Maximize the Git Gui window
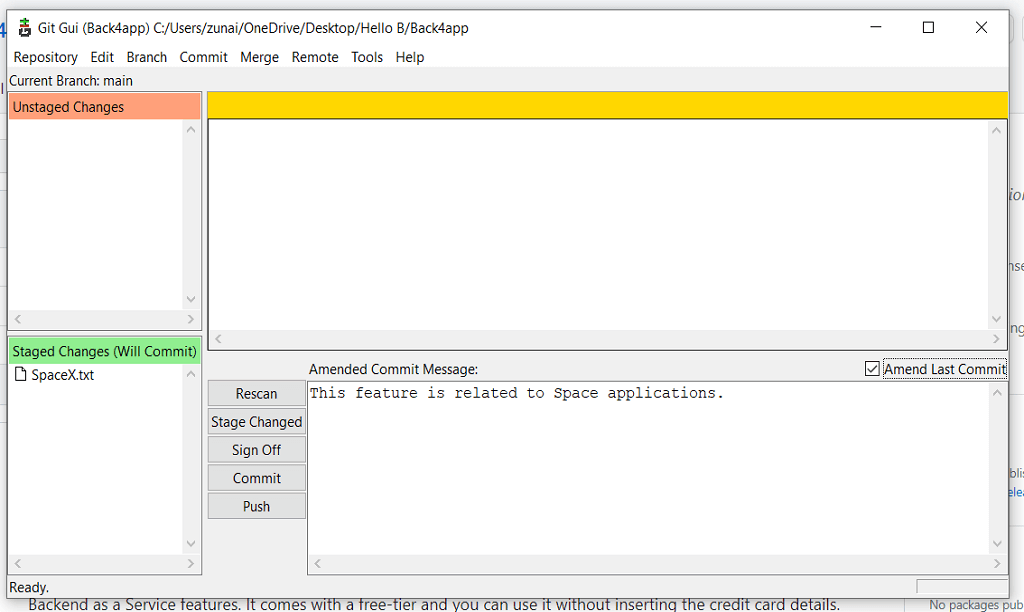1024x612 pixels. point(928,27)
